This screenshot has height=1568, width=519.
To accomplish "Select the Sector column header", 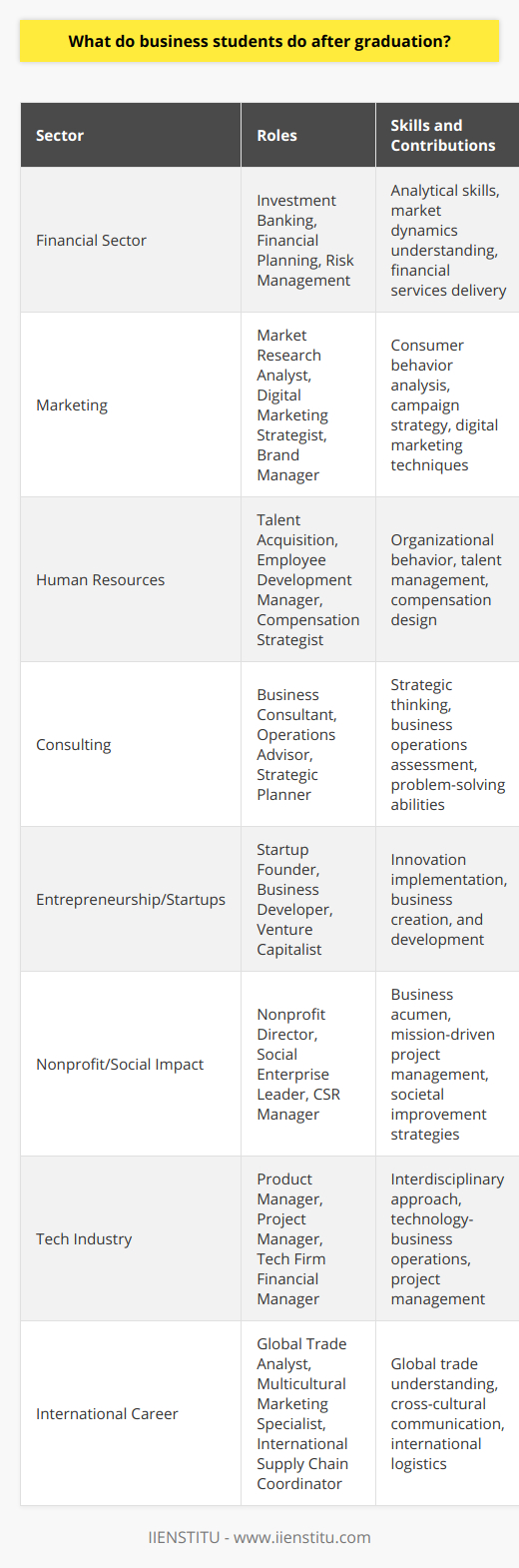I will click(131, 136).
